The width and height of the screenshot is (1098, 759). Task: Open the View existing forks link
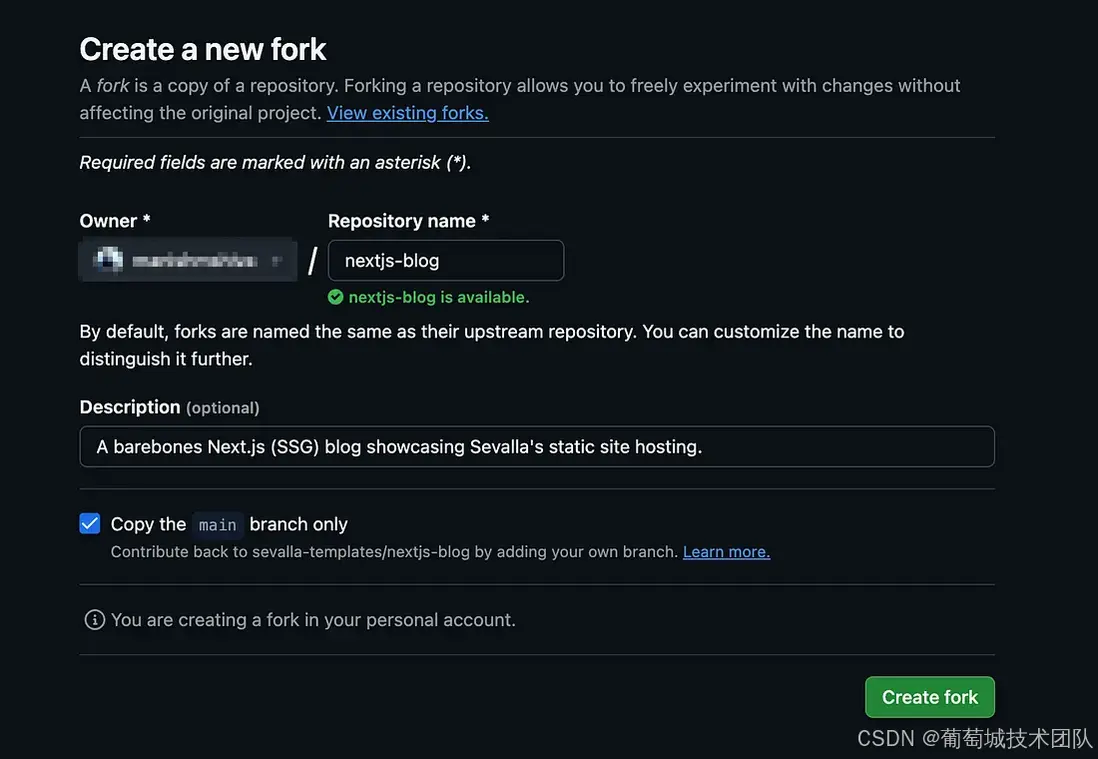[x=407, y=113]
